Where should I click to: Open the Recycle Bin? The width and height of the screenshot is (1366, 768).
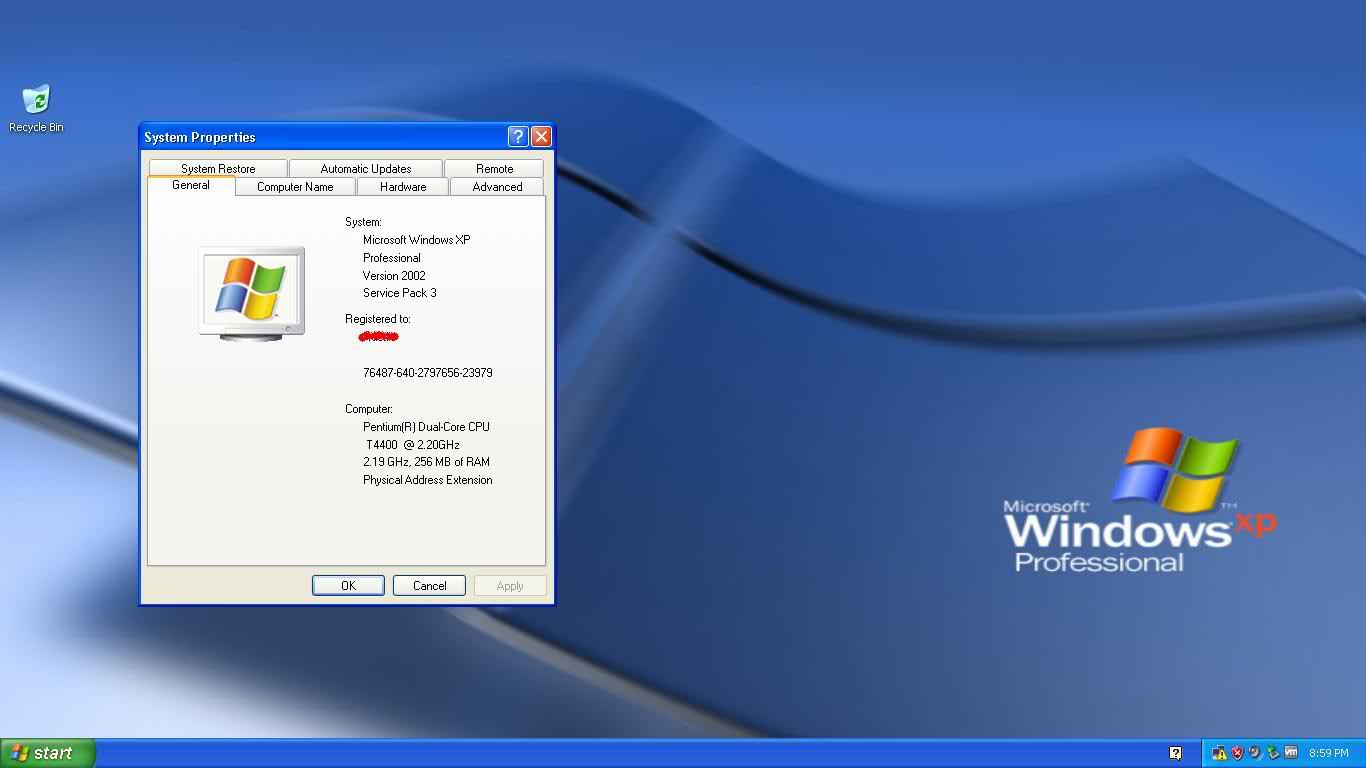click(35, 100)
